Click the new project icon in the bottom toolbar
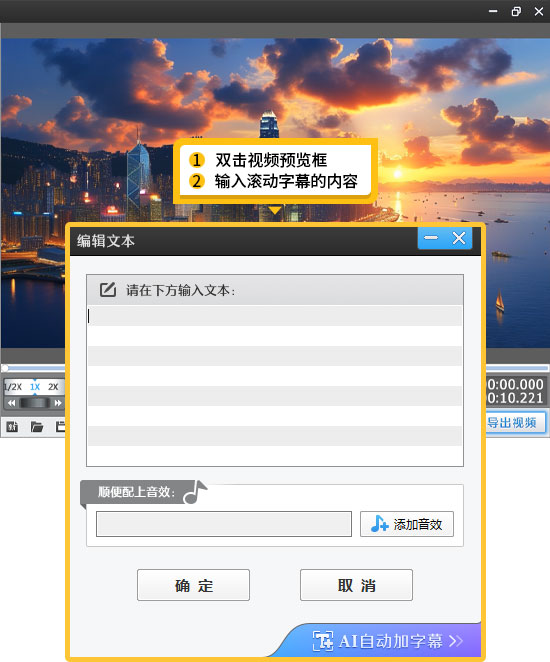550x662 pixels. [12, 427]
